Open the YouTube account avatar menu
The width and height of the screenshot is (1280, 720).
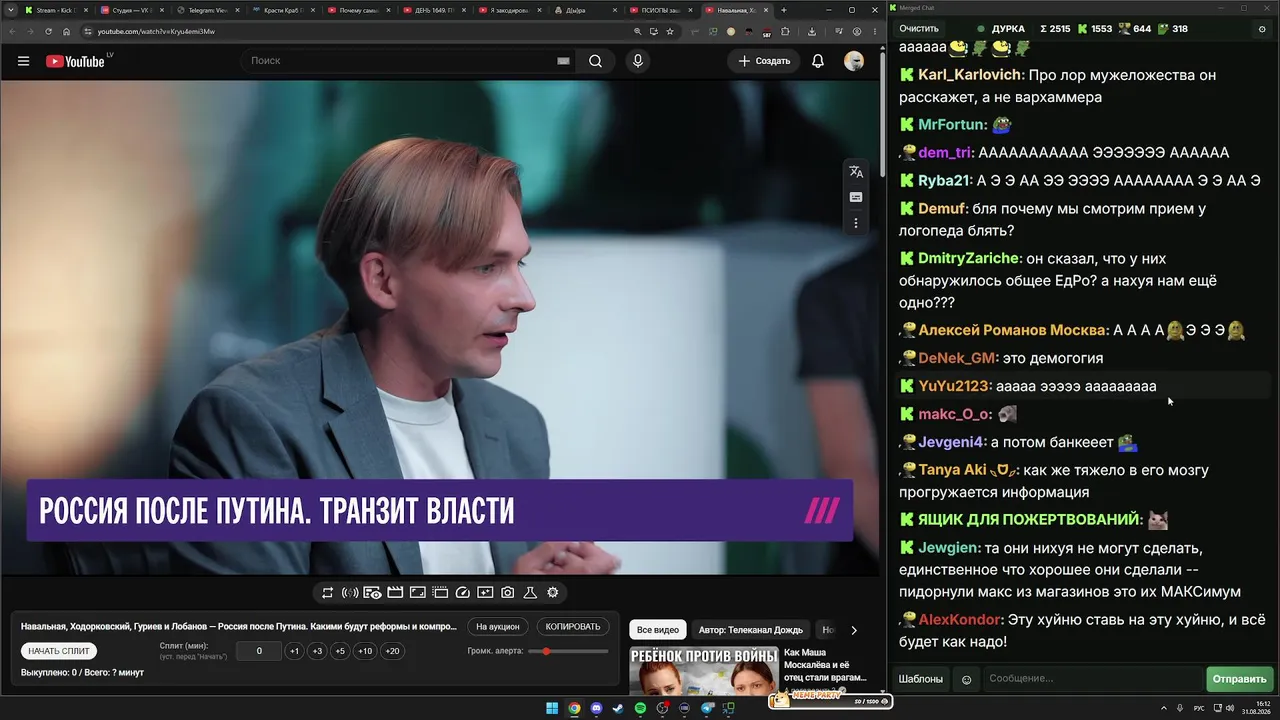click(x=854, y=61)
